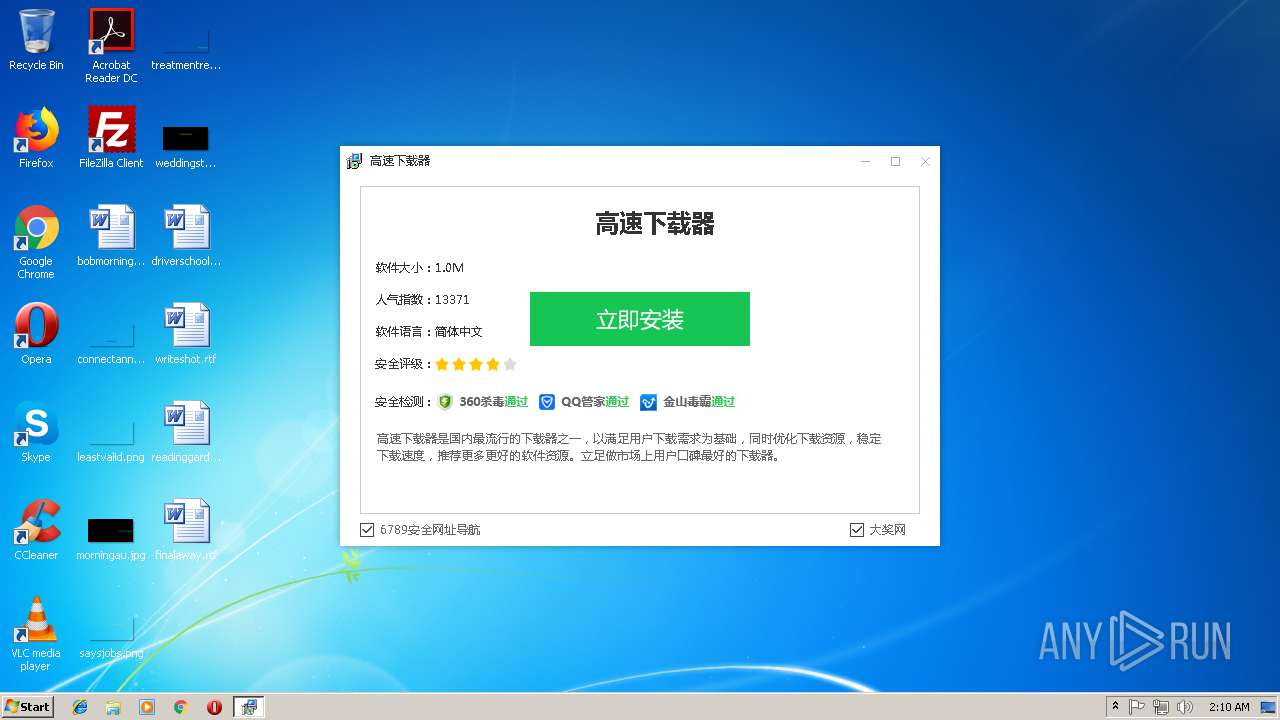
Task: Select the CCleaner desktop shortcut
Action: 36,530
